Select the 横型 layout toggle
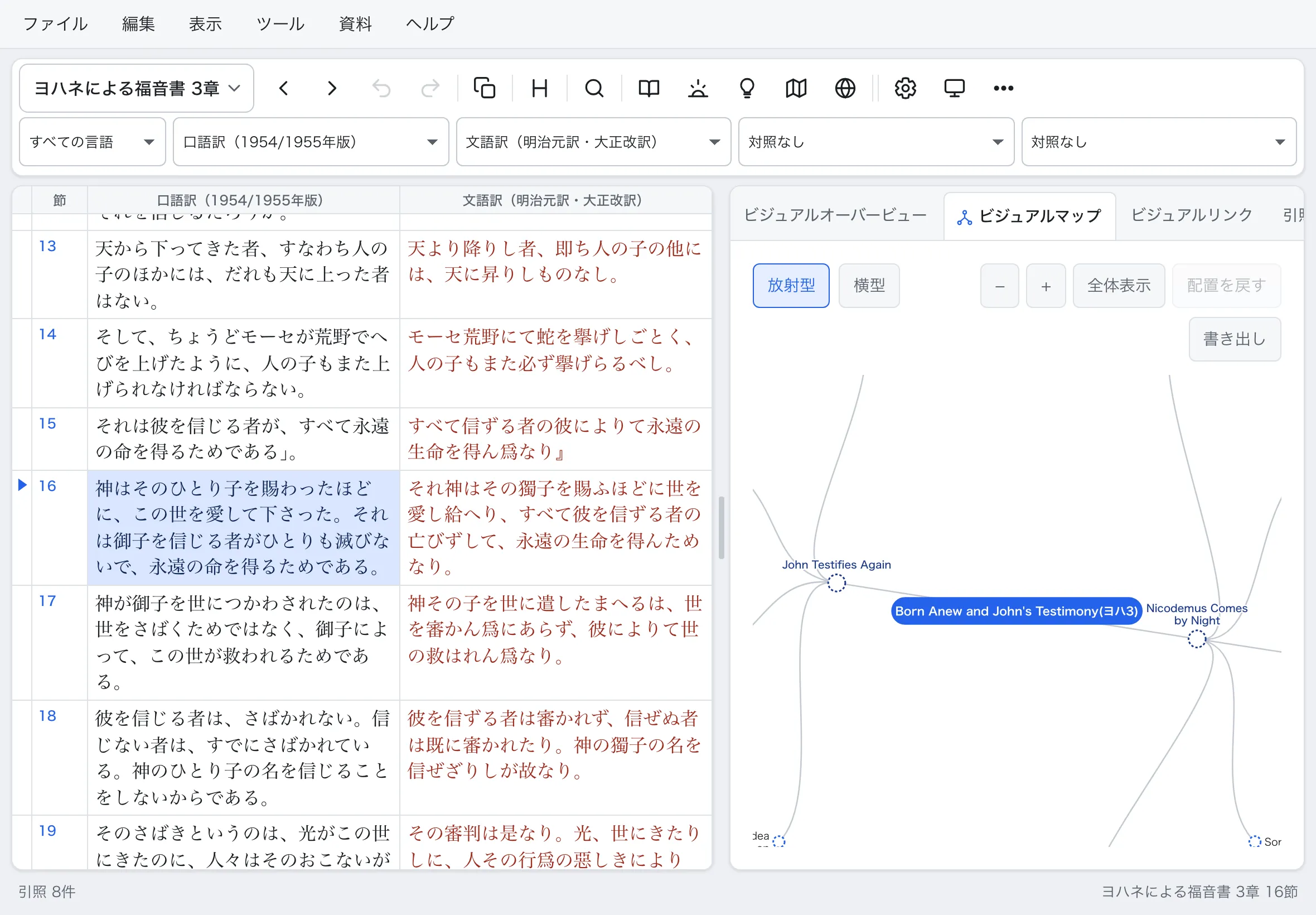The height and width of the screenshot is (915, 1316). [869, 286]
